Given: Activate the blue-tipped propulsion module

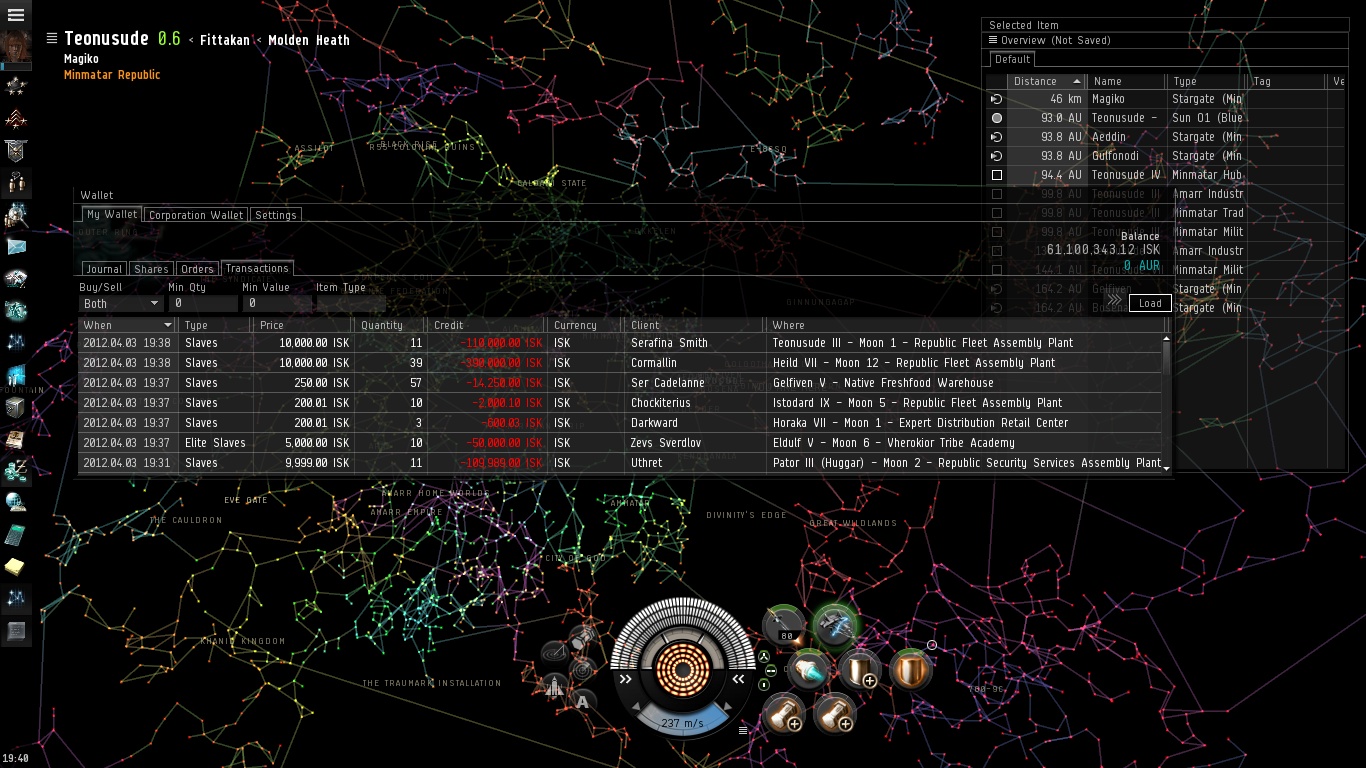Looking at the screenshot, I should point(809,670).
